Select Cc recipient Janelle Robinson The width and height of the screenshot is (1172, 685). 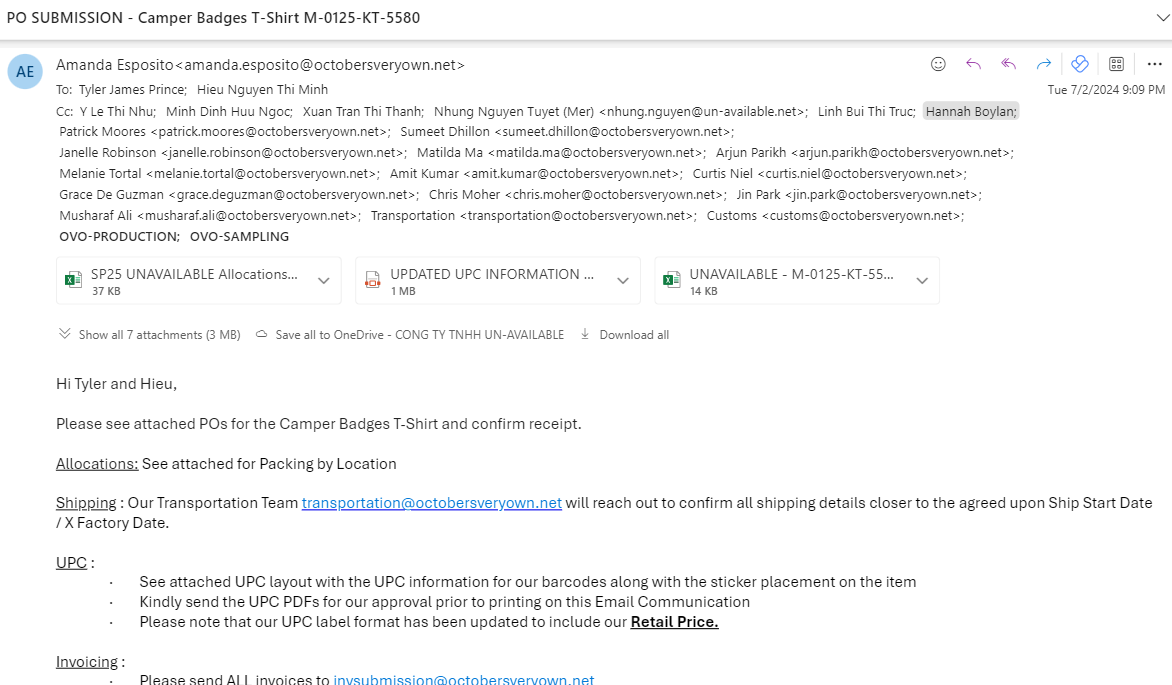point(232,153)
